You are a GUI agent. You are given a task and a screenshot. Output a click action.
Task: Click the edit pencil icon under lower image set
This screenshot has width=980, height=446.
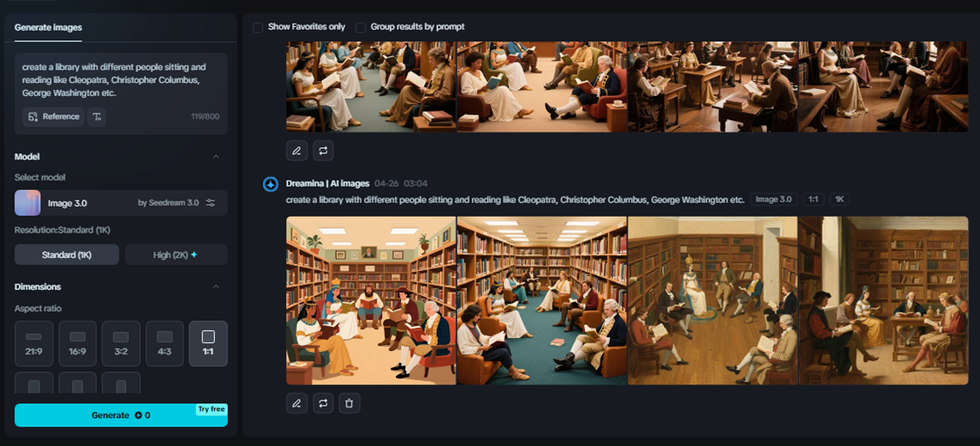click(x=297, y=403)
